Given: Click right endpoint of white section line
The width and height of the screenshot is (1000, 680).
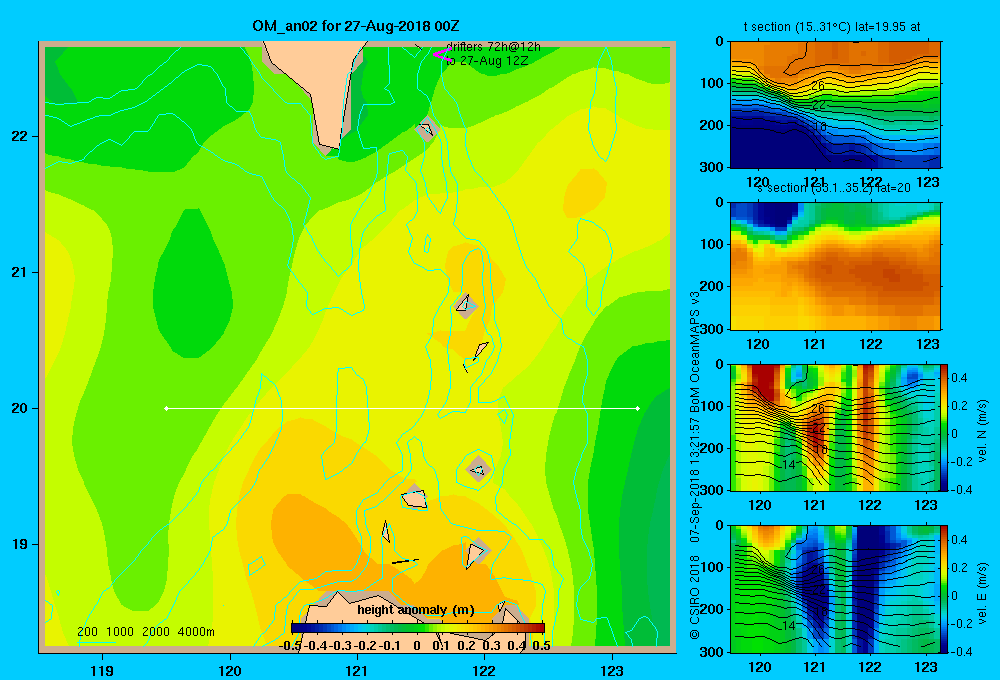Looking at the screenshot, I should 637,408.
